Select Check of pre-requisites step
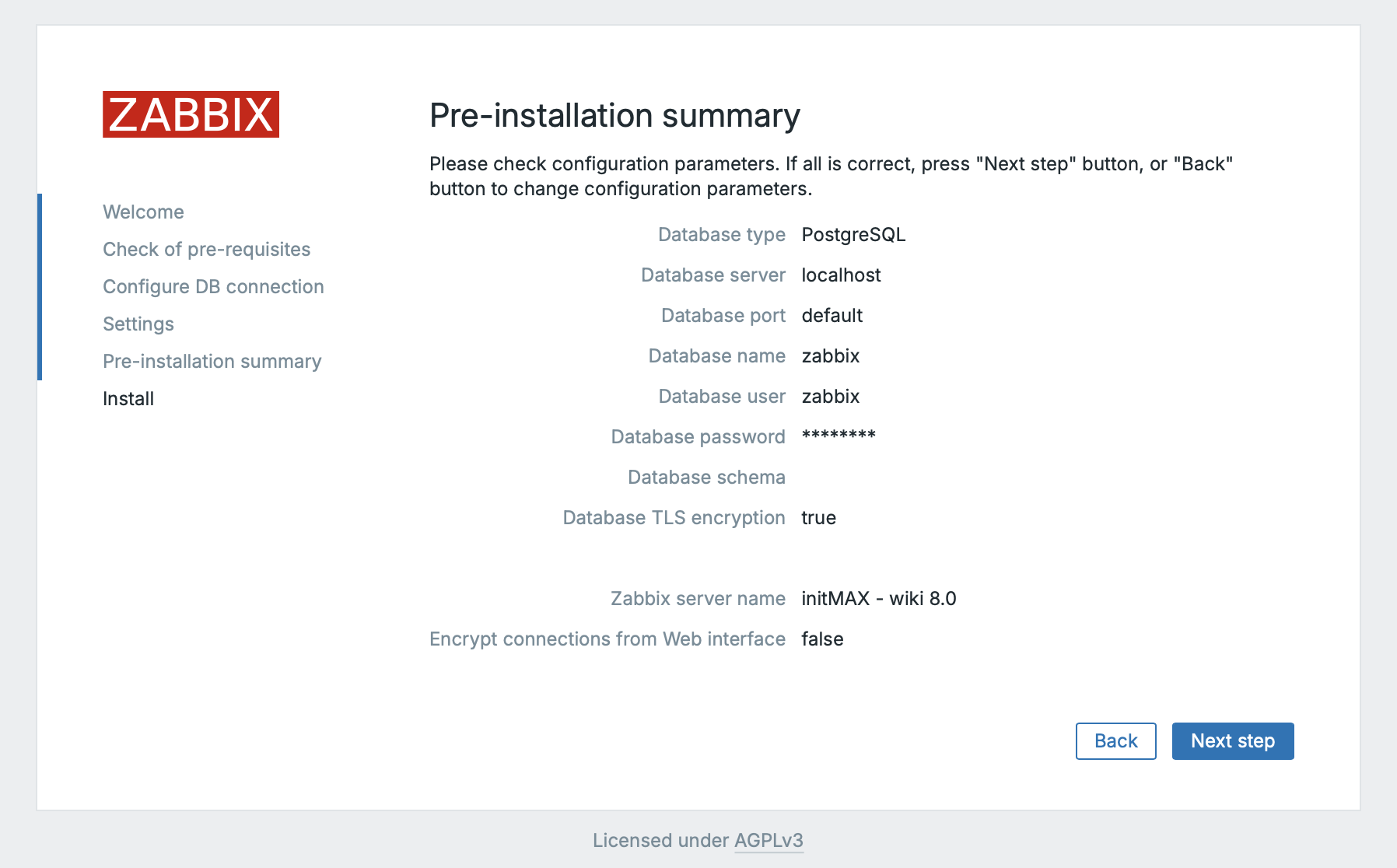Image resolution: width=1397 pixels, height=868 pixels. pyautogui.click(x=206, y=249)
